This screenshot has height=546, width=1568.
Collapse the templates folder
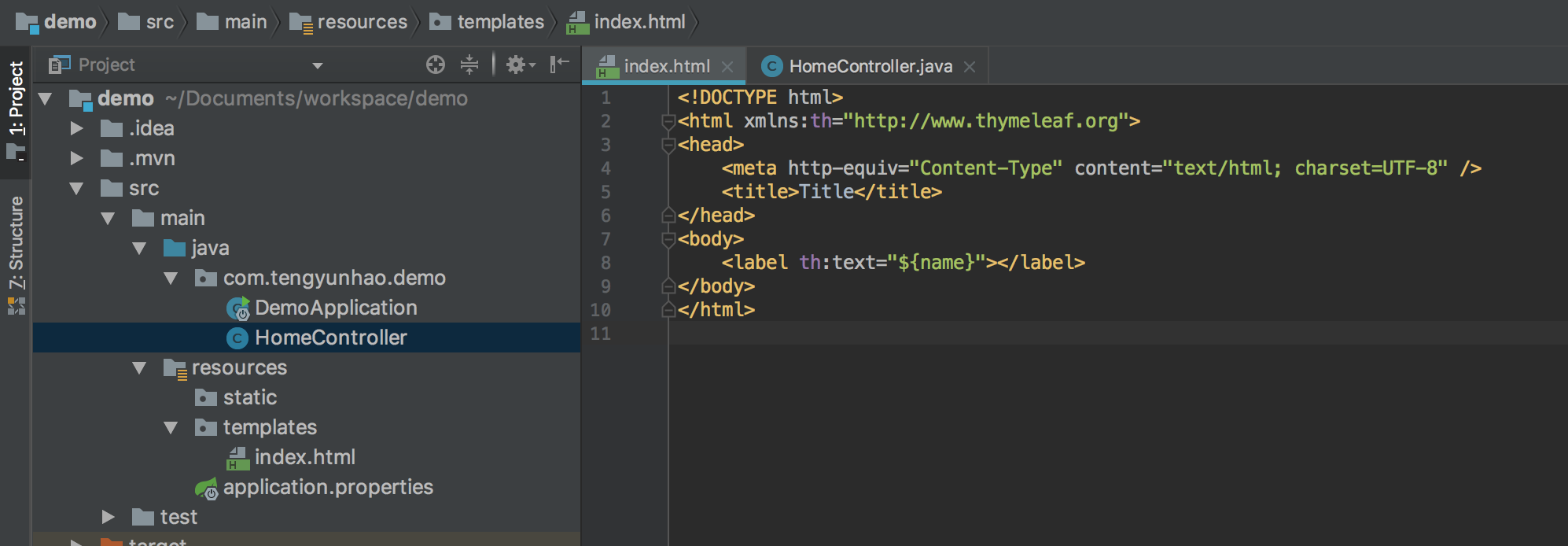[x=171, y=427]
